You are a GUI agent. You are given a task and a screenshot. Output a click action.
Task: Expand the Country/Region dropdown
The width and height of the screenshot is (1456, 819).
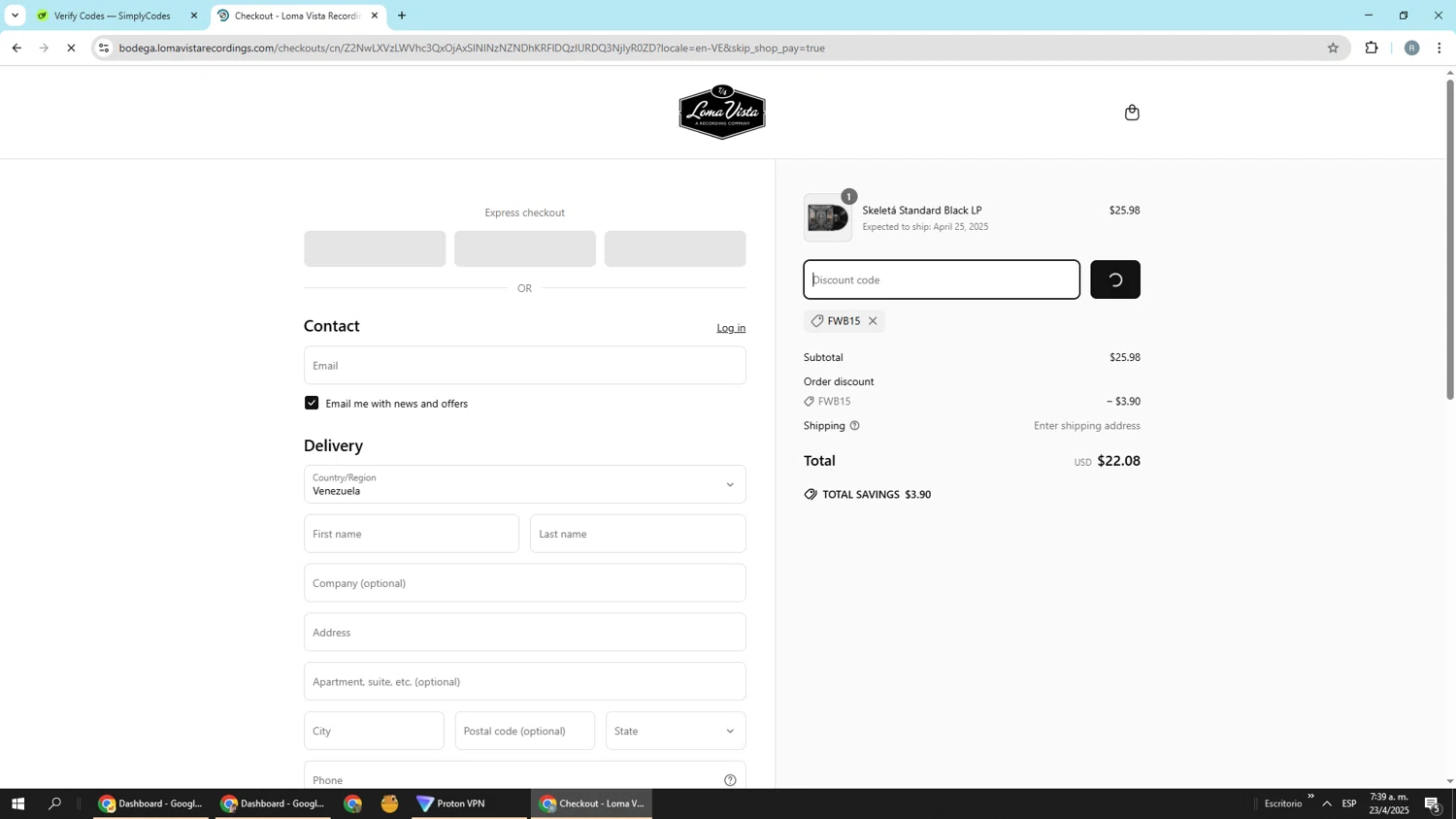(x=524, y=484)
